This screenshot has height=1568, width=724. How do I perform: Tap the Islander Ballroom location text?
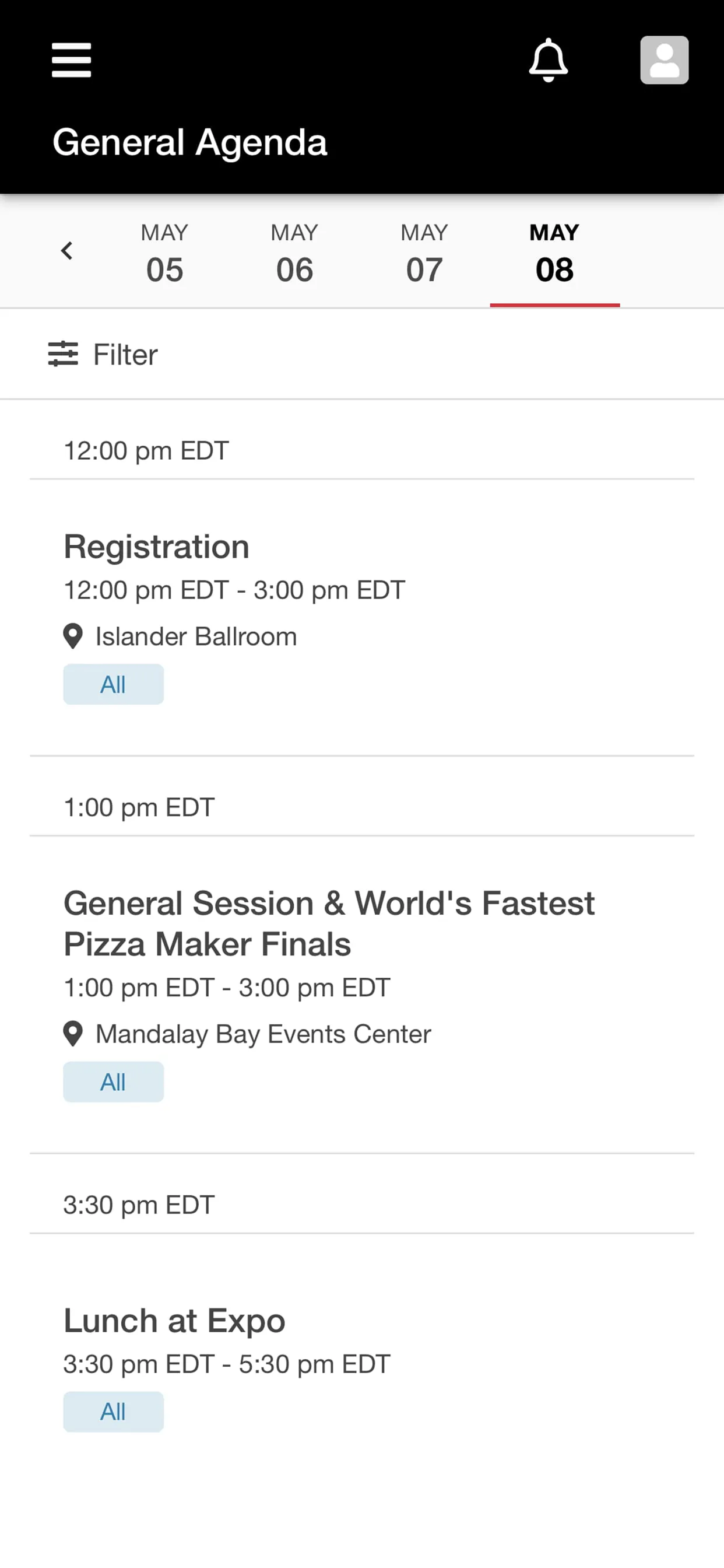196,636
